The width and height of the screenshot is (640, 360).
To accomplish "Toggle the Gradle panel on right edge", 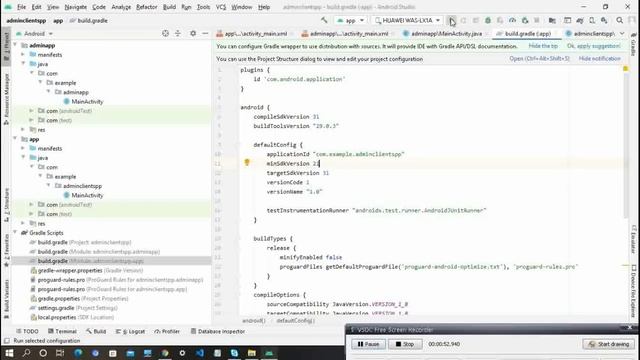I will tap(634, 44).
